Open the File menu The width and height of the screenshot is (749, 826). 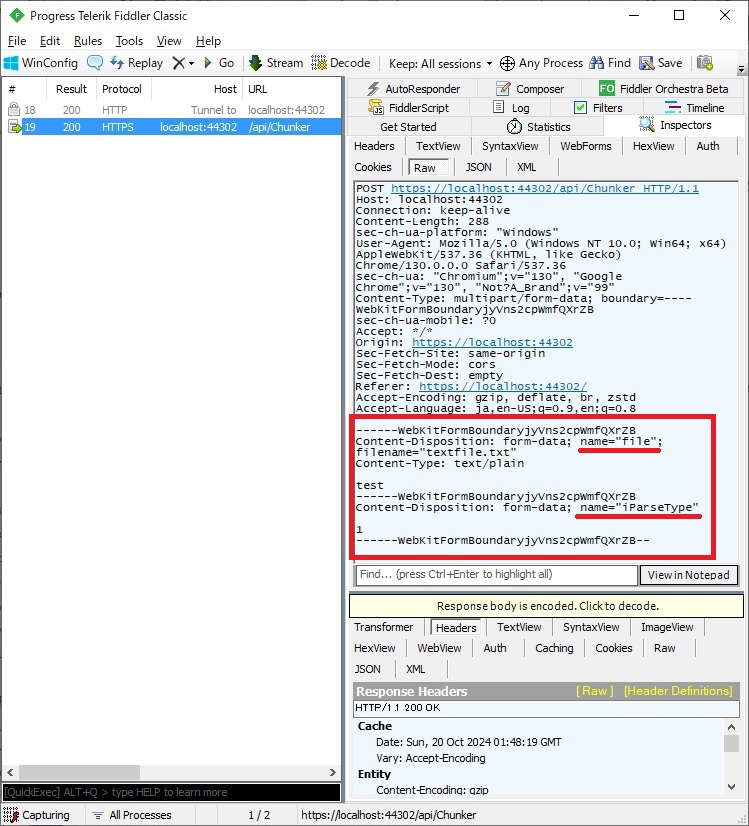(17, 41)
